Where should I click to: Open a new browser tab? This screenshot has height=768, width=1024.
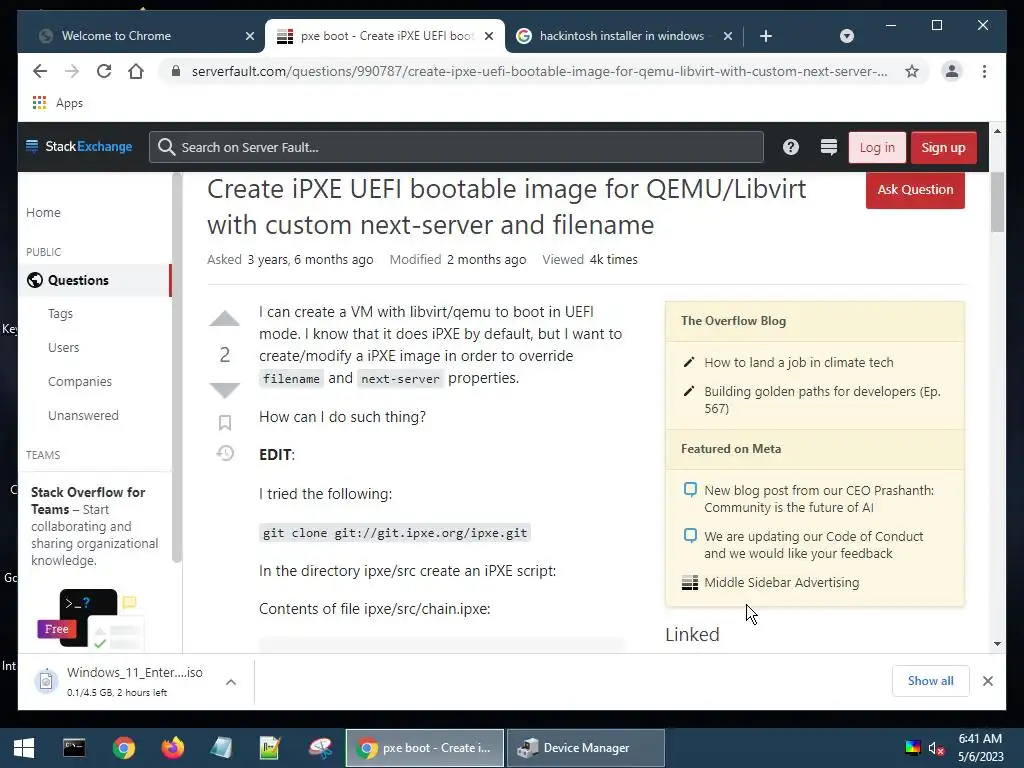pos(766,36)
